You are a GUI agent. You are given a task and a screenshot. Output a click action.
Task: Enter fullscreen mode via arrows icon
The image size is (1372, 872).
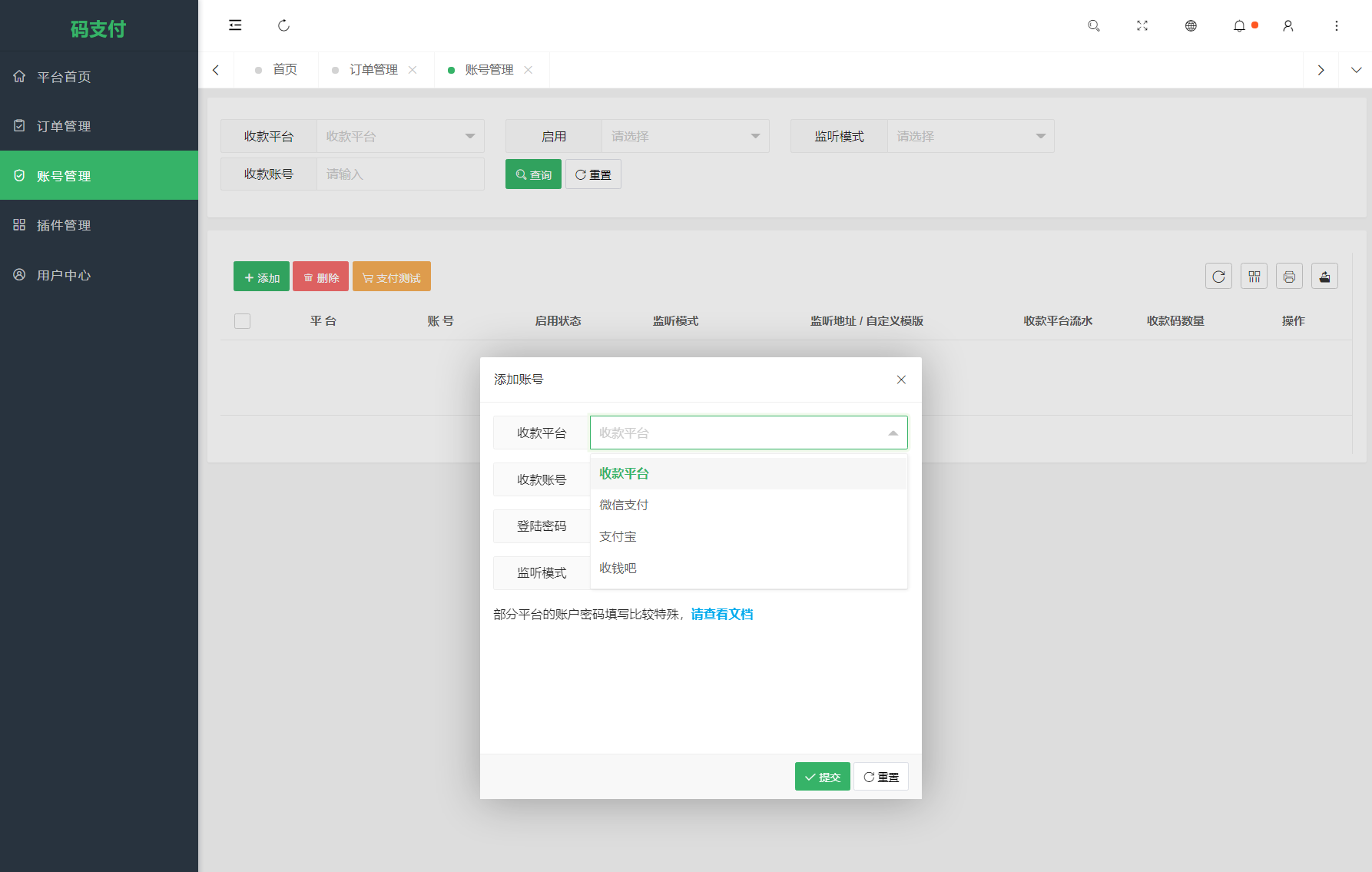tap(1142, 25)
